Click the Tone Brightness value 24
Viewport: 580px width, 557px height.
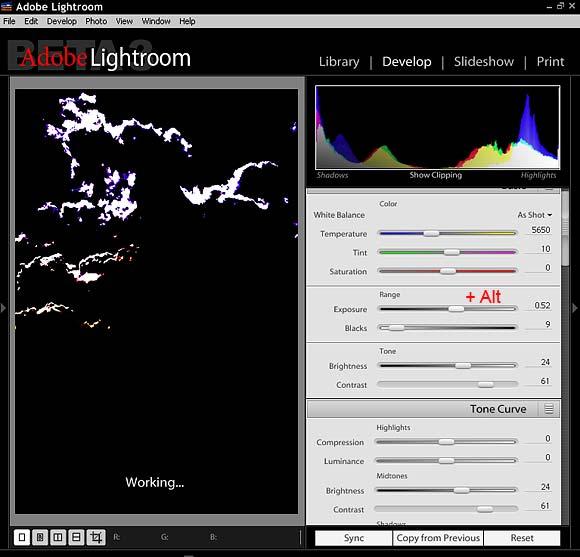(x=545, y=362)
